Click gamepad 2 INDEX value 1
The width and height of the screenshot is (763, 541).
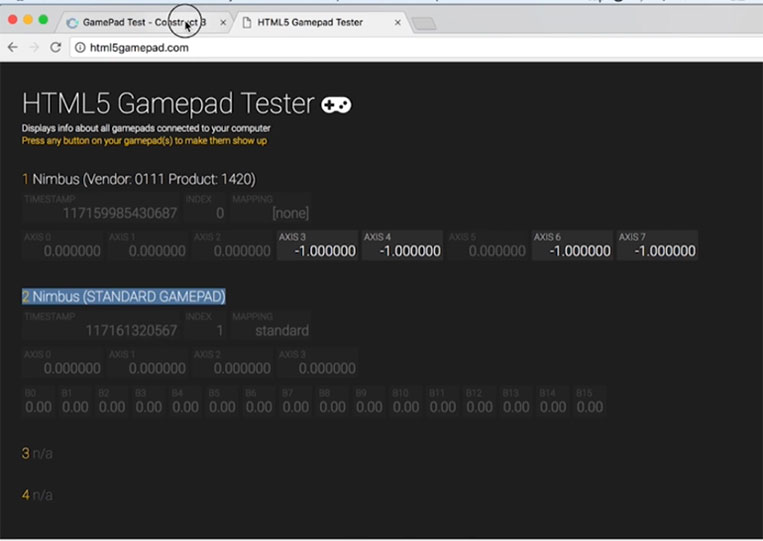tap(220, 331)
